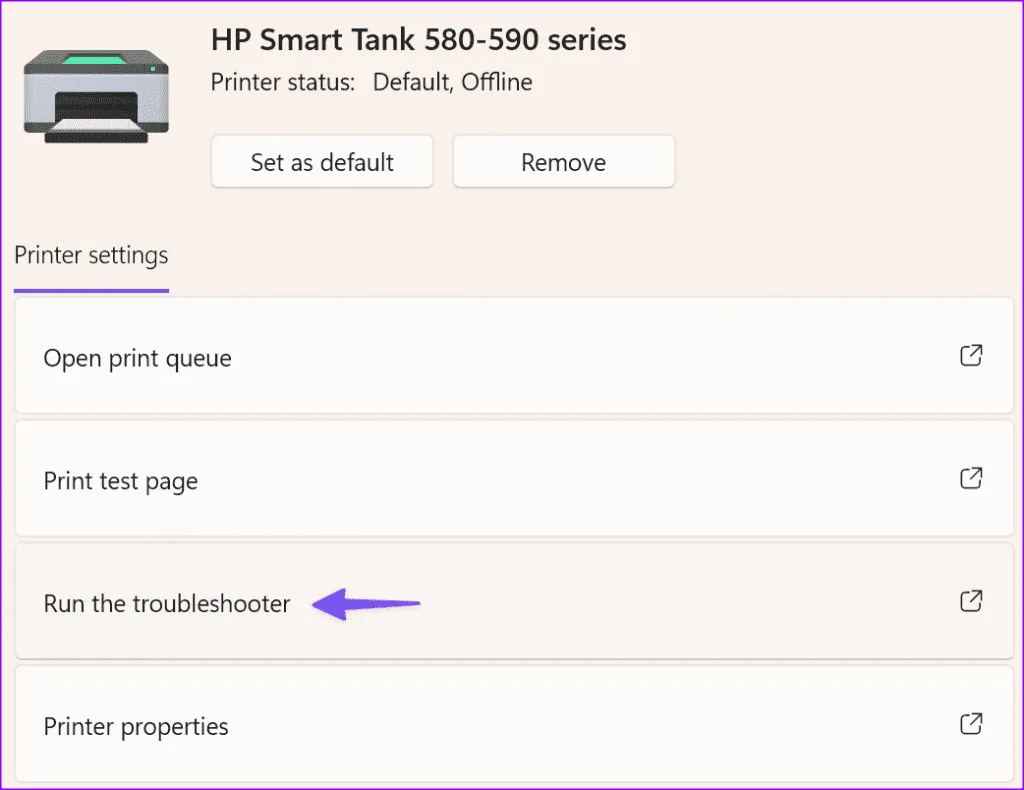Open the print queue row

[500, 358]
